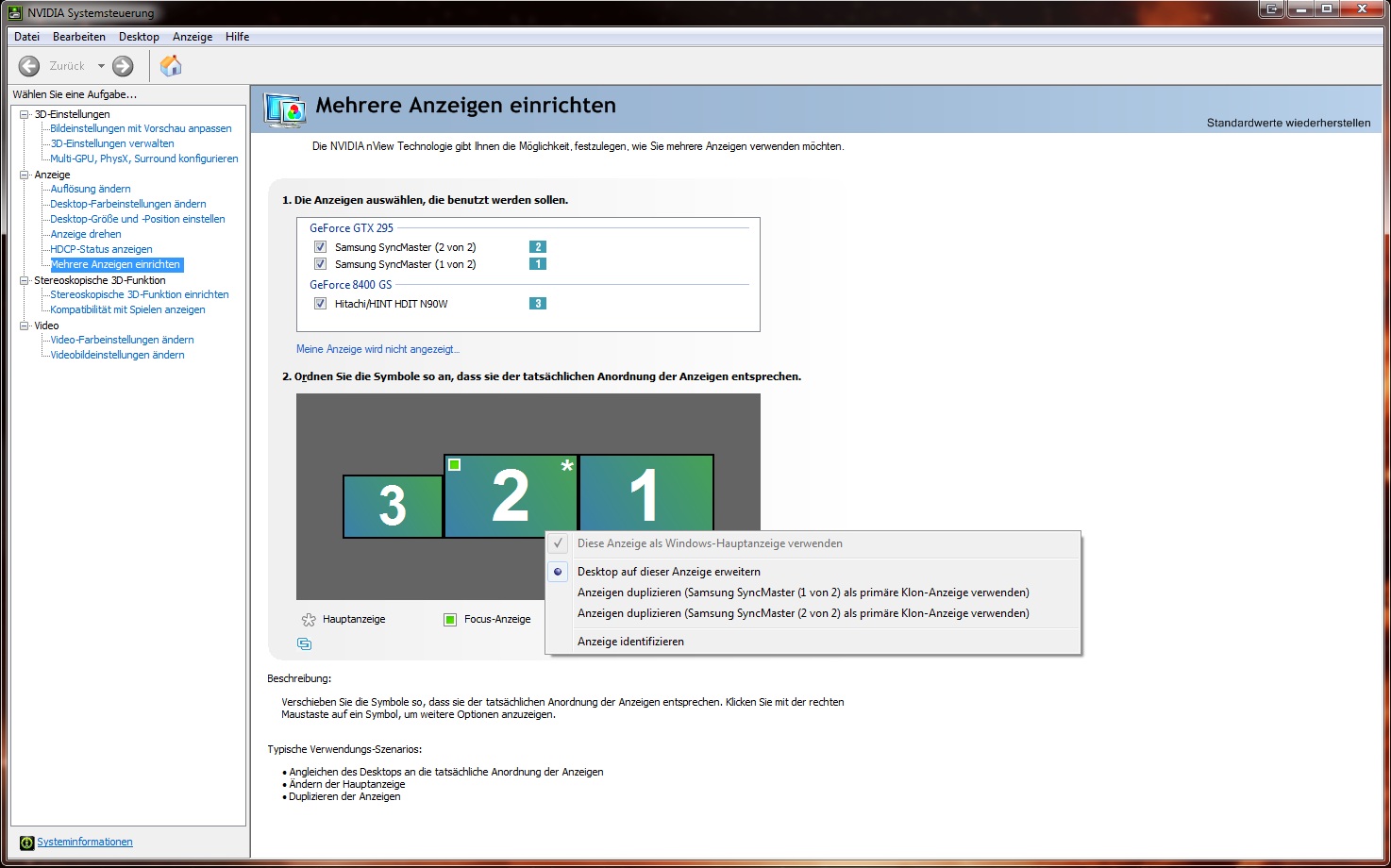Click the forward arrow button
The height and width of the screenshot is (868, 1391).
pos(123,66)
